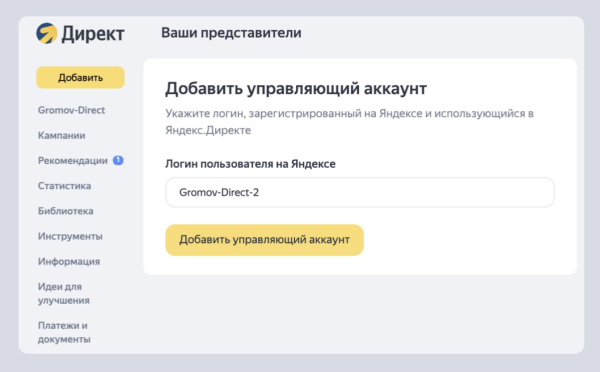Click the yellow Добавить button in sidebar
Image resolution: width=600 pixels, height=372 pixels.
(80, 78)
